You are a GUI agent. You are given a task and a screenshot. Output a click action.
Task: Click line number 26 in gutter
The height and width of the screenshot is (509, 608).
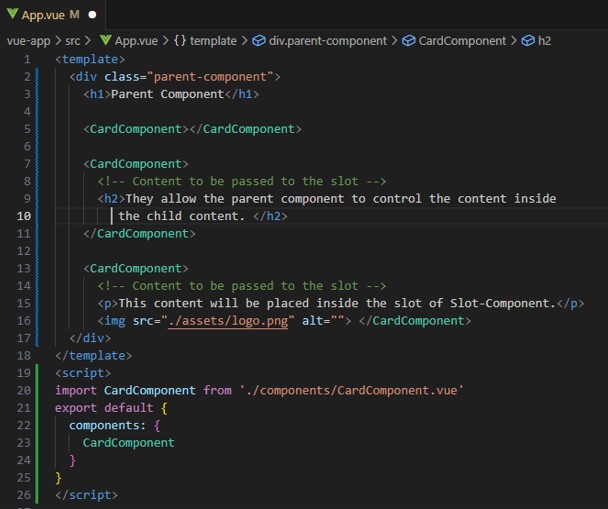point(24,495)
